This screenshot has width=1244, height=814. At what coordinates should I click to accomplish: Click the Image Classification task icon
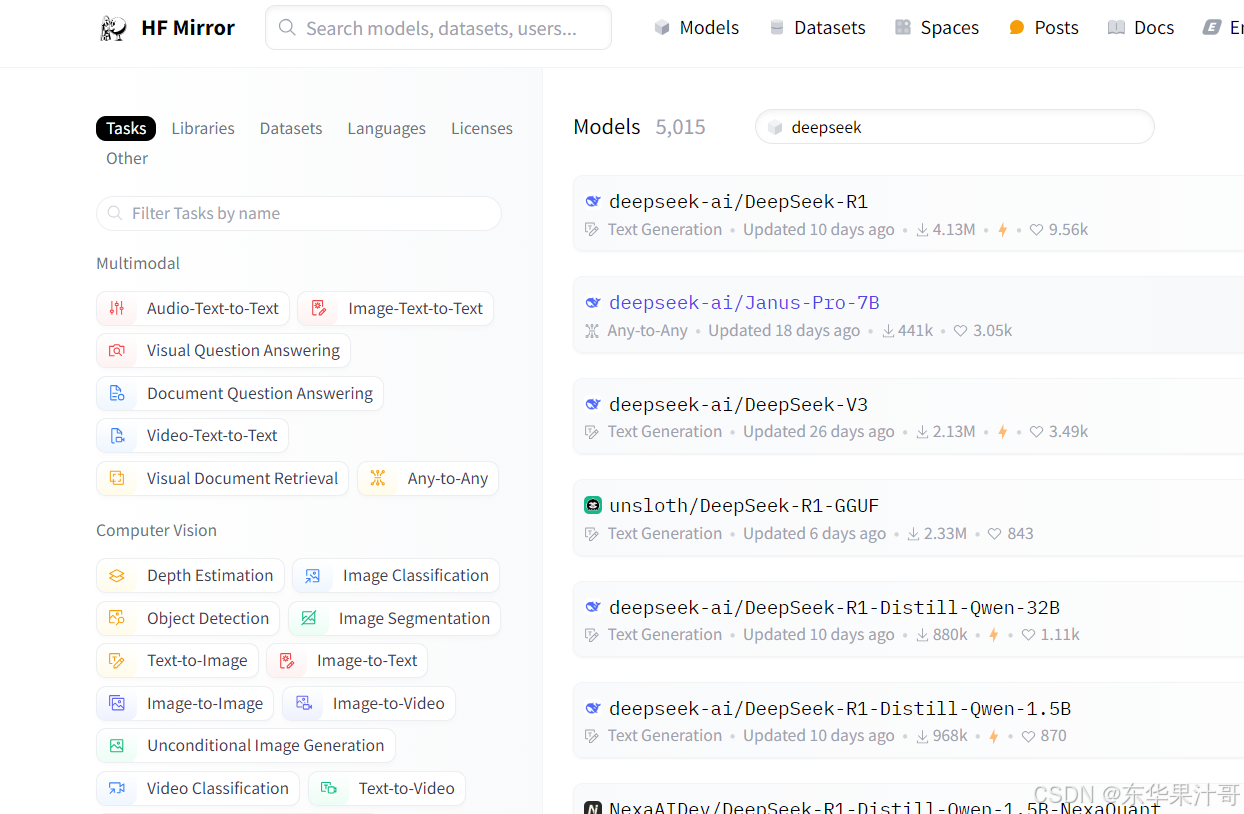(x=313, y=575)
